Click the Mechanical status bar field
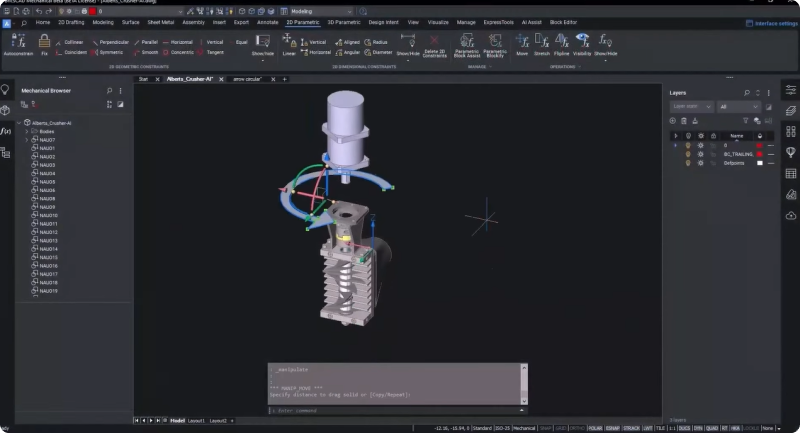The width and height of the screenshot is (800, 434). point(524,428)
